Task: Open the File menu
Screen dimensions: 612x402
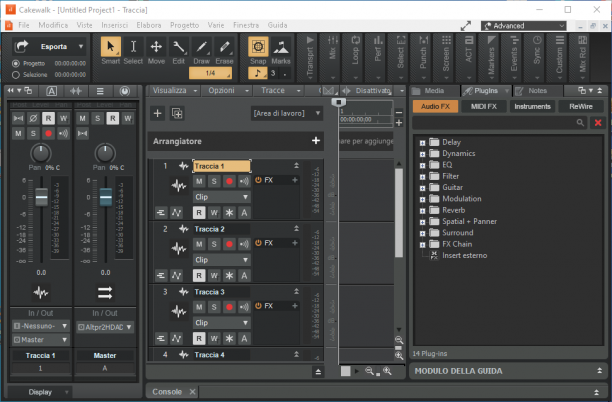Action: (x=24, y=25)
